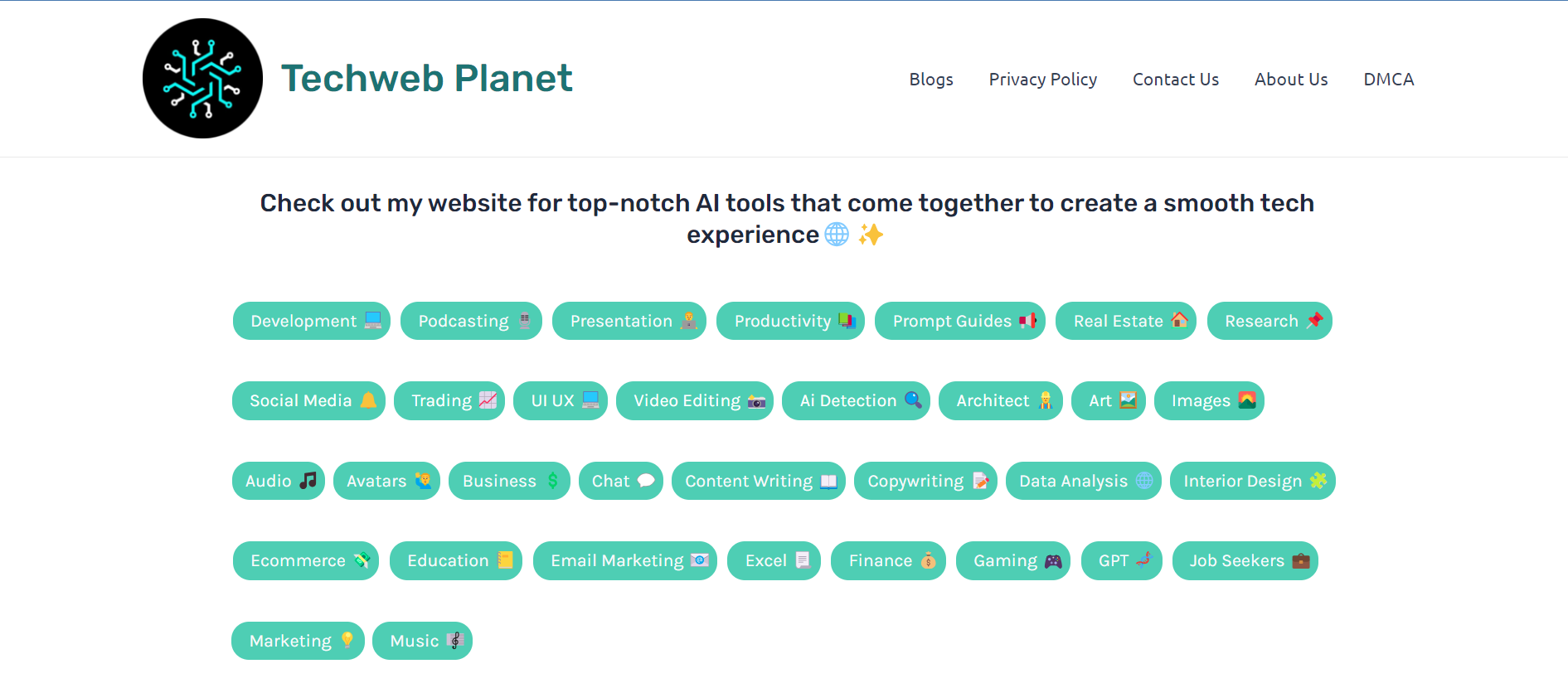
Task: Click the briefcase icon on Job Seekers
Action: click(x=1301, y=561)
